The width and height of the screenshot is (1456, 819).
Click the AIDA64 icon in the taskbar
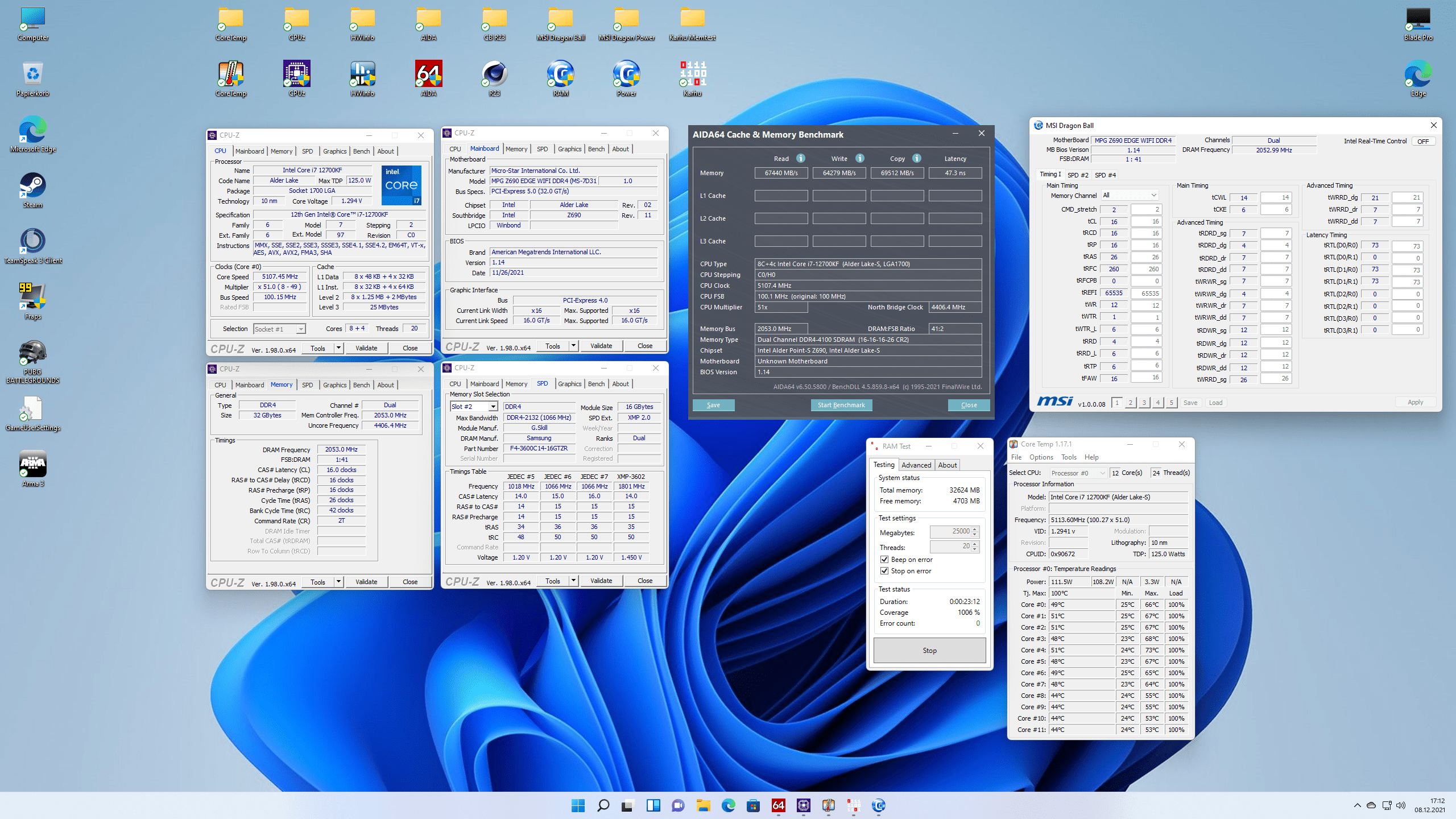(778, 805)
